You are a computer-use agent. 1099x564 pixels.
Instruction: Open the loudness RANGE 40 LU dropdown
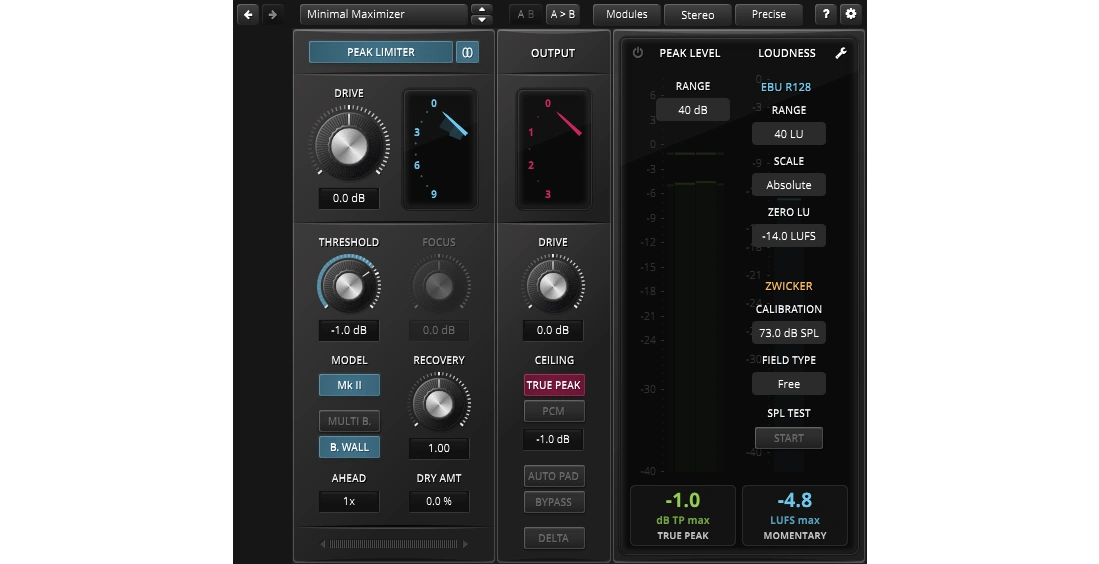pyautogui.click(x=789, y=134)
